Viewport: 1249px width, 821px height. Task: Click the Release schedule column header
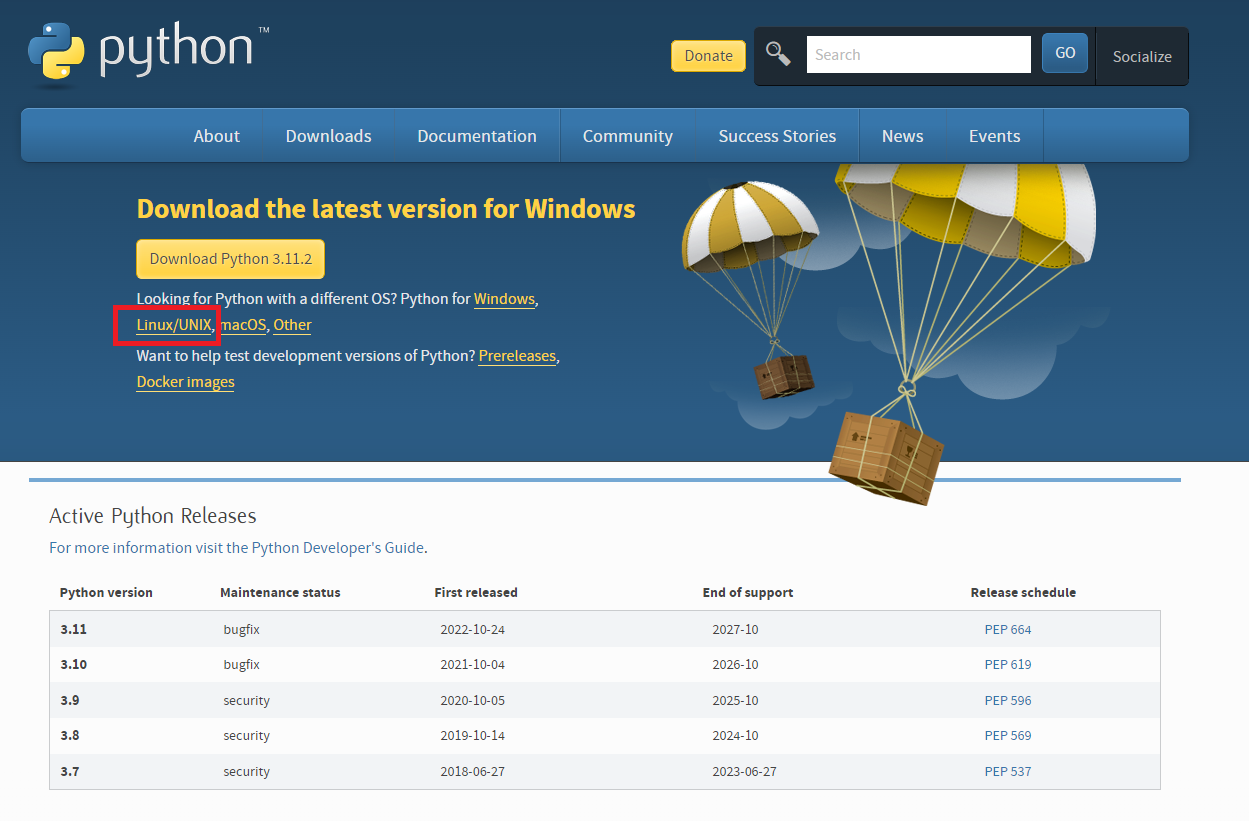click(1023, 593)
